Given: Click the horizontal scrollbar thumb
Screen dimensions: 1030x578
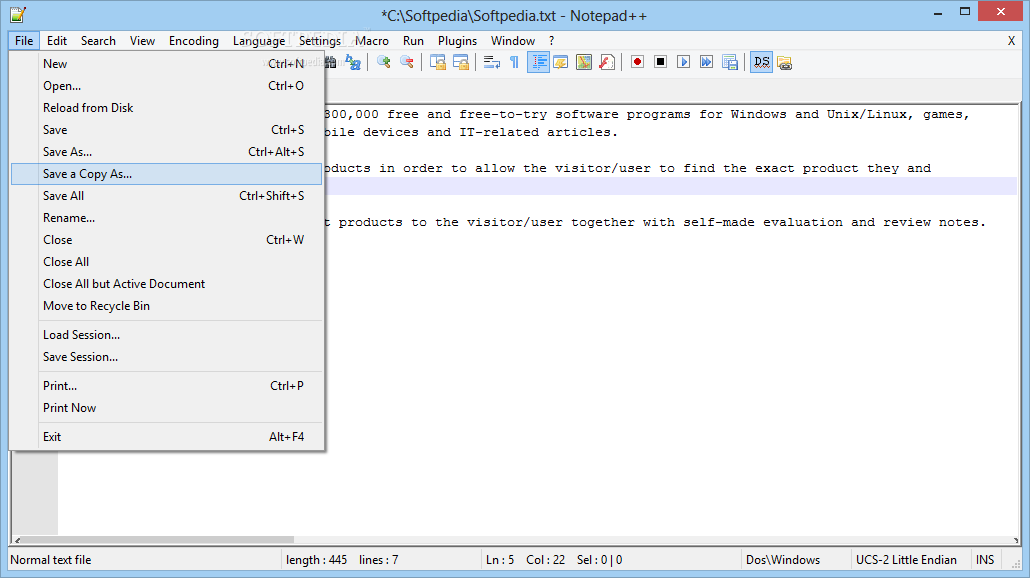Looking at the screenshot, I should (x=158, y=540).
